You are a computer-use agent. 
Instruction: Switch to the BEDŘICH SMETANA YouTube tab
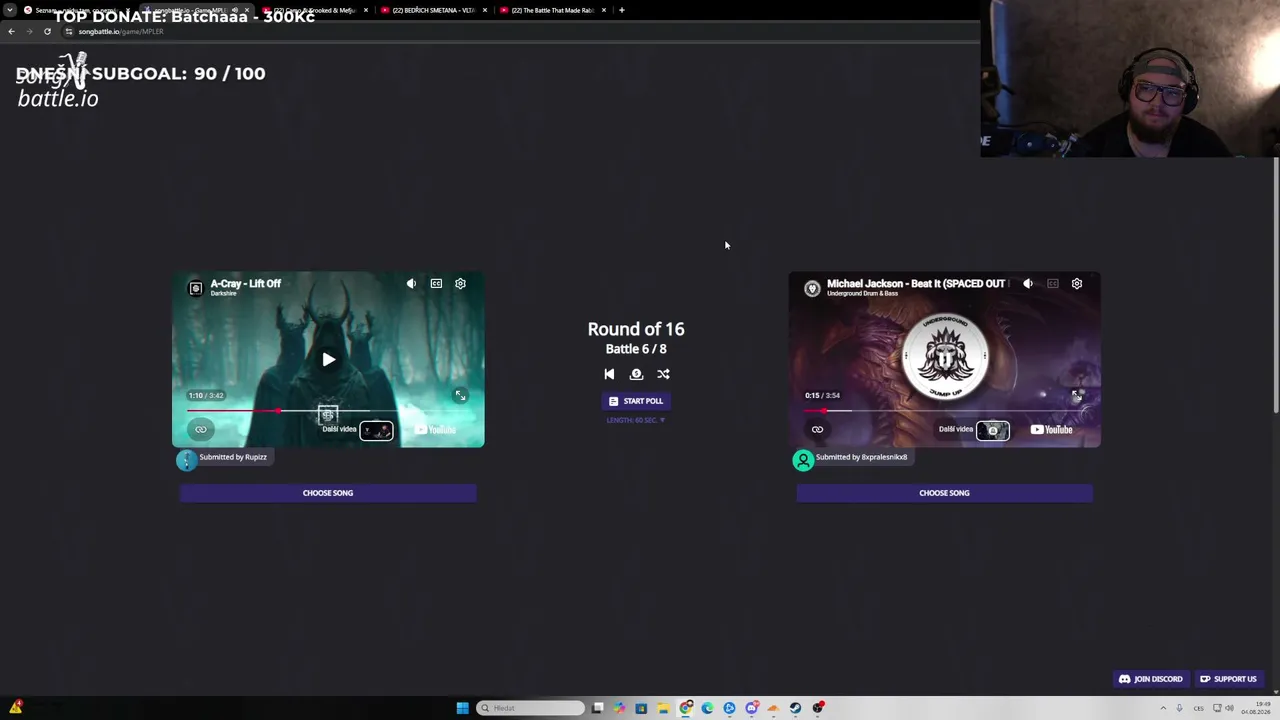(x=434, y=10)
